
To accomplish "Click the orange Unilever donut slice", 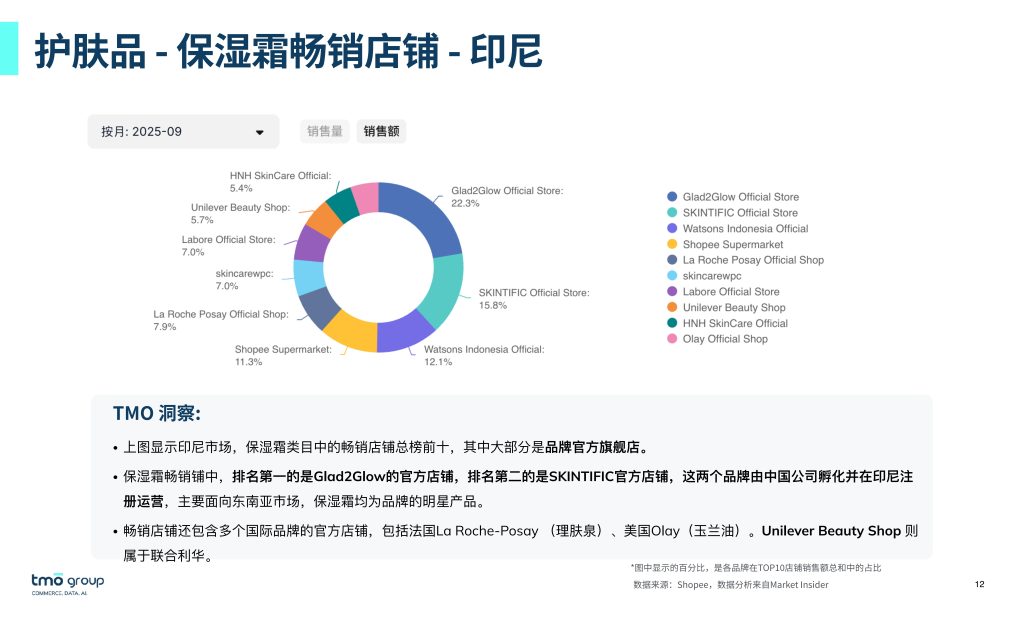I will click(x=324, y=220).
